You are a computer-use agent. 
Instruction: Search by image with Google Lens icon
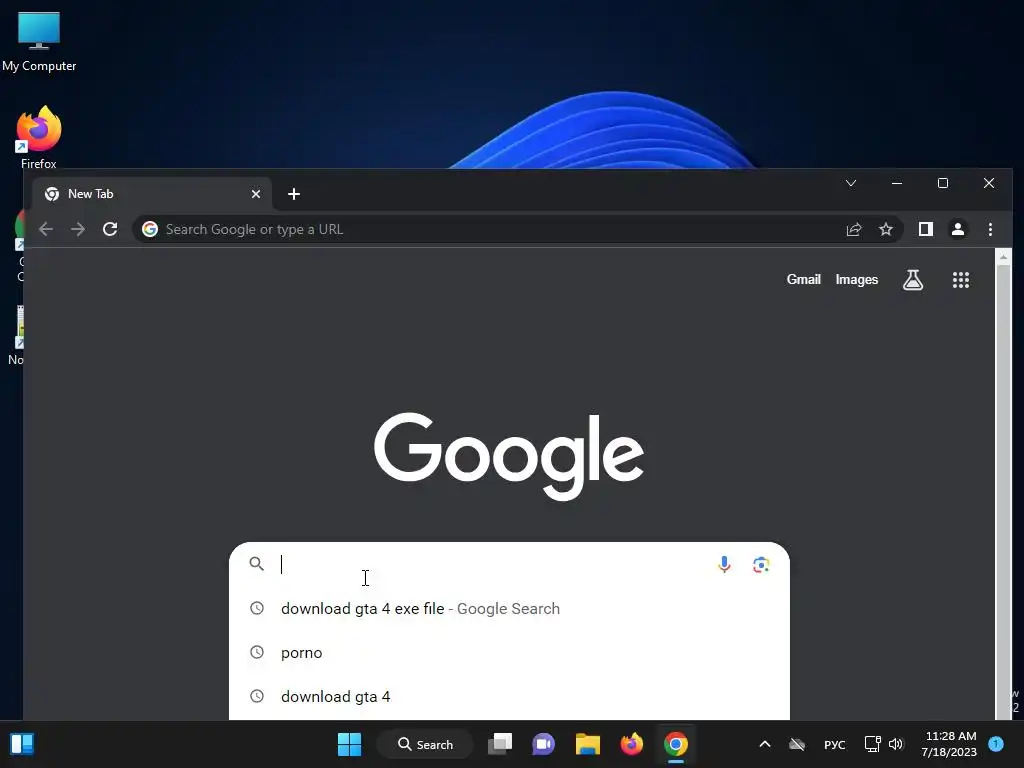click(x=761, y=564)
